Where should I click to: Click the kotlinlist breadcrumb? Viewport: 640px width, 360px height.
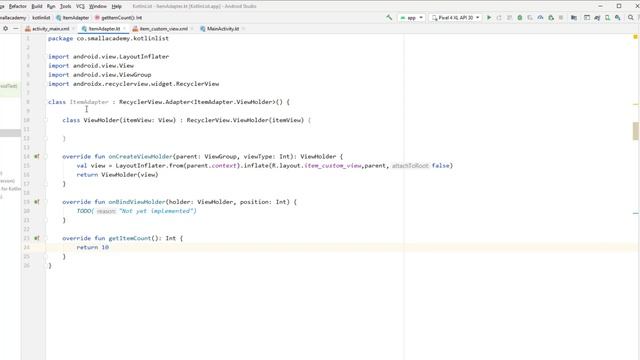pyautogui.click(x=41, y=18)
